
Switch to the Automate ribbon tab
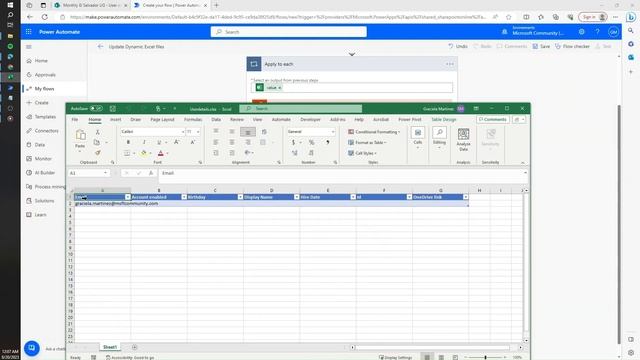[281, 120]
